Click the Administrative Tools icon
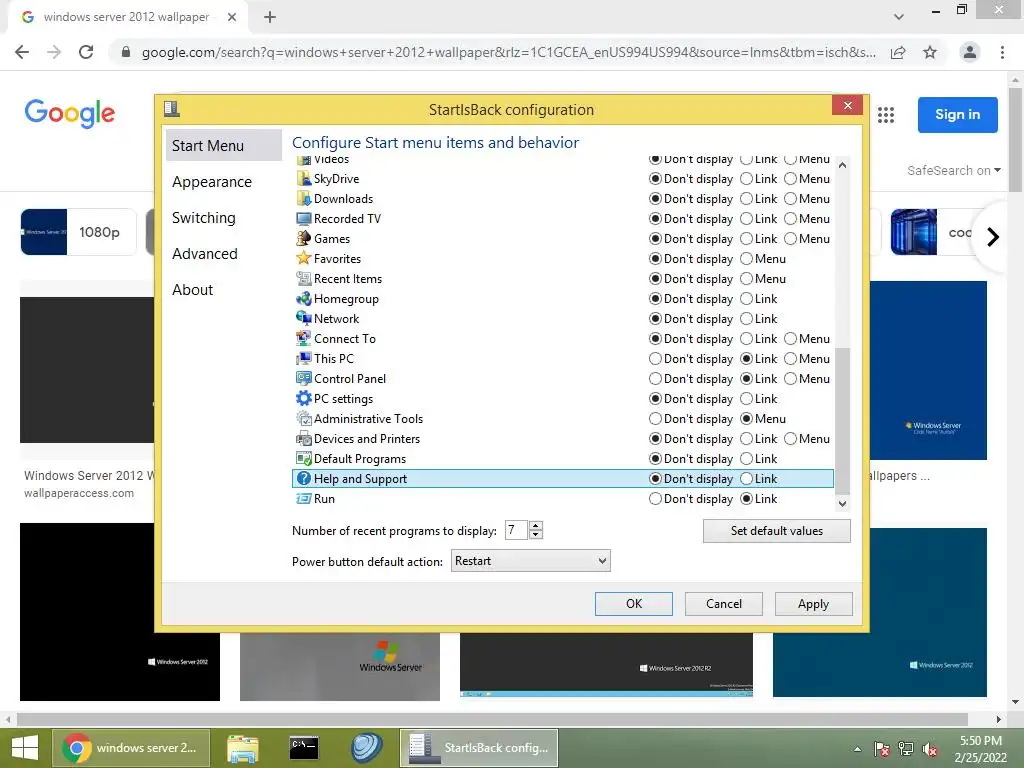The width and height of the screenshot is (1024, 768). pos(304,419)
